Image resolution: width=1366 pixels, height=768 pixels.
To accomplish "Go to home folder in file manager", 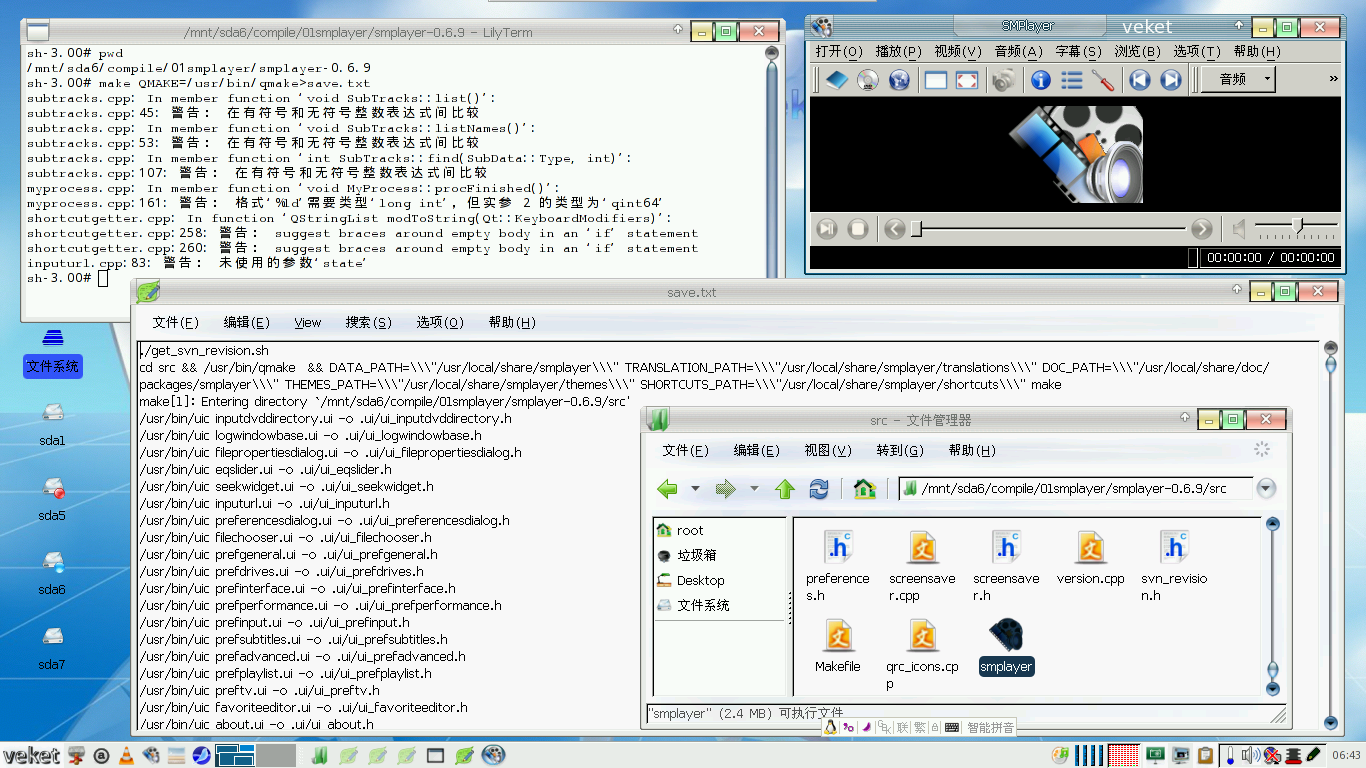I will click(x=865, y=489).
